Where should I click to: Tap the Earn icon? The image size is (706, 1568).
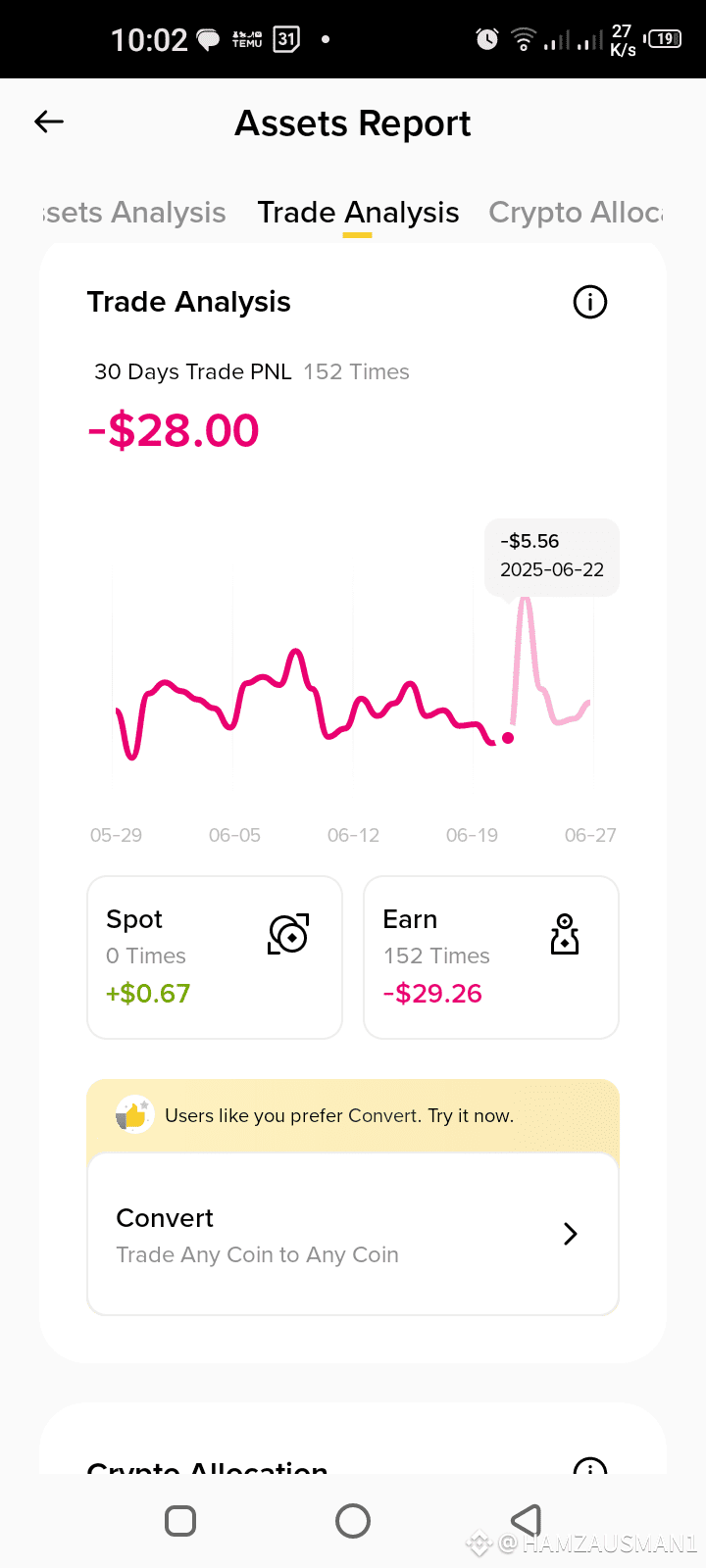point(565,934)
